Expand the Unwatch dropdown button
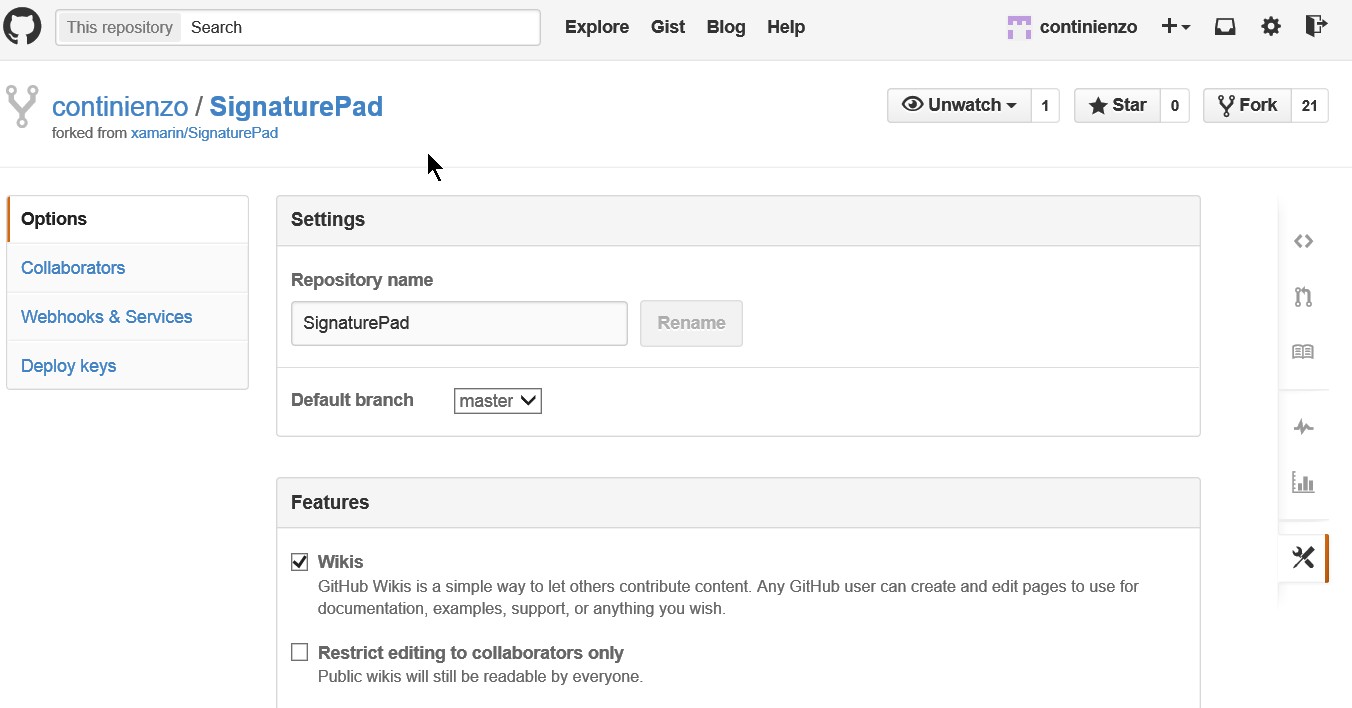This screenshot has height=708, width=1352. (x=958, y=105)
